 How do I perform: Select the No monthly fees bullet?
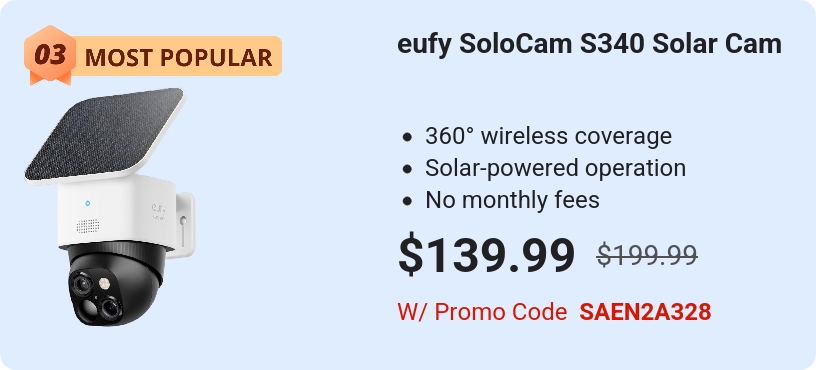coord(513,200)
